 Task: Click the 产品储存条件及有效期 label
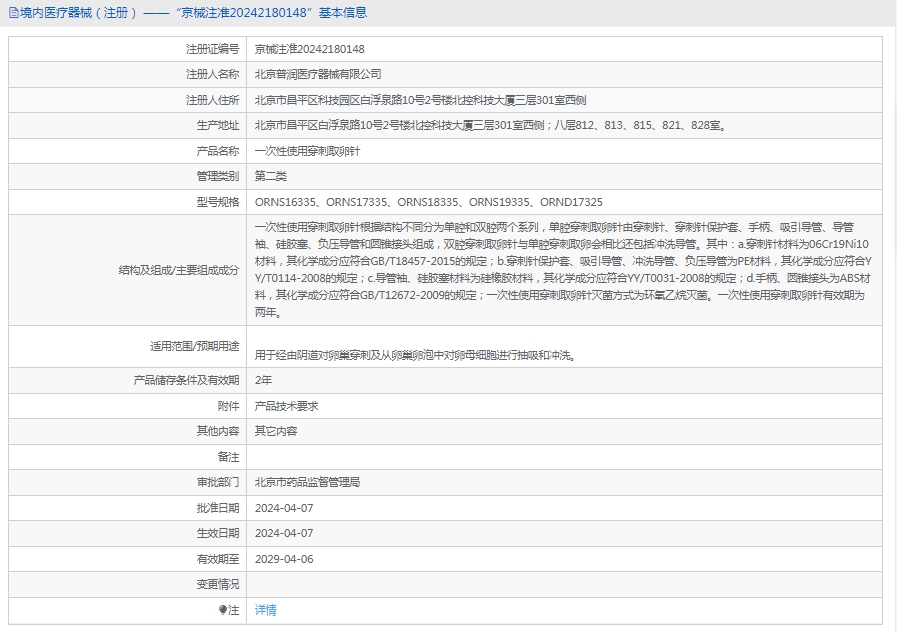click(x=186, y=380)
